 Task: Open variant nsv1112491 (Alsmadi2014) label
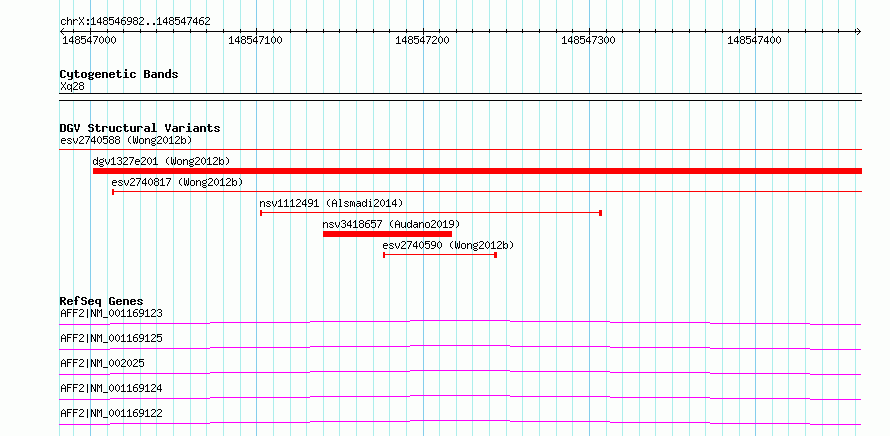[331, 203]
